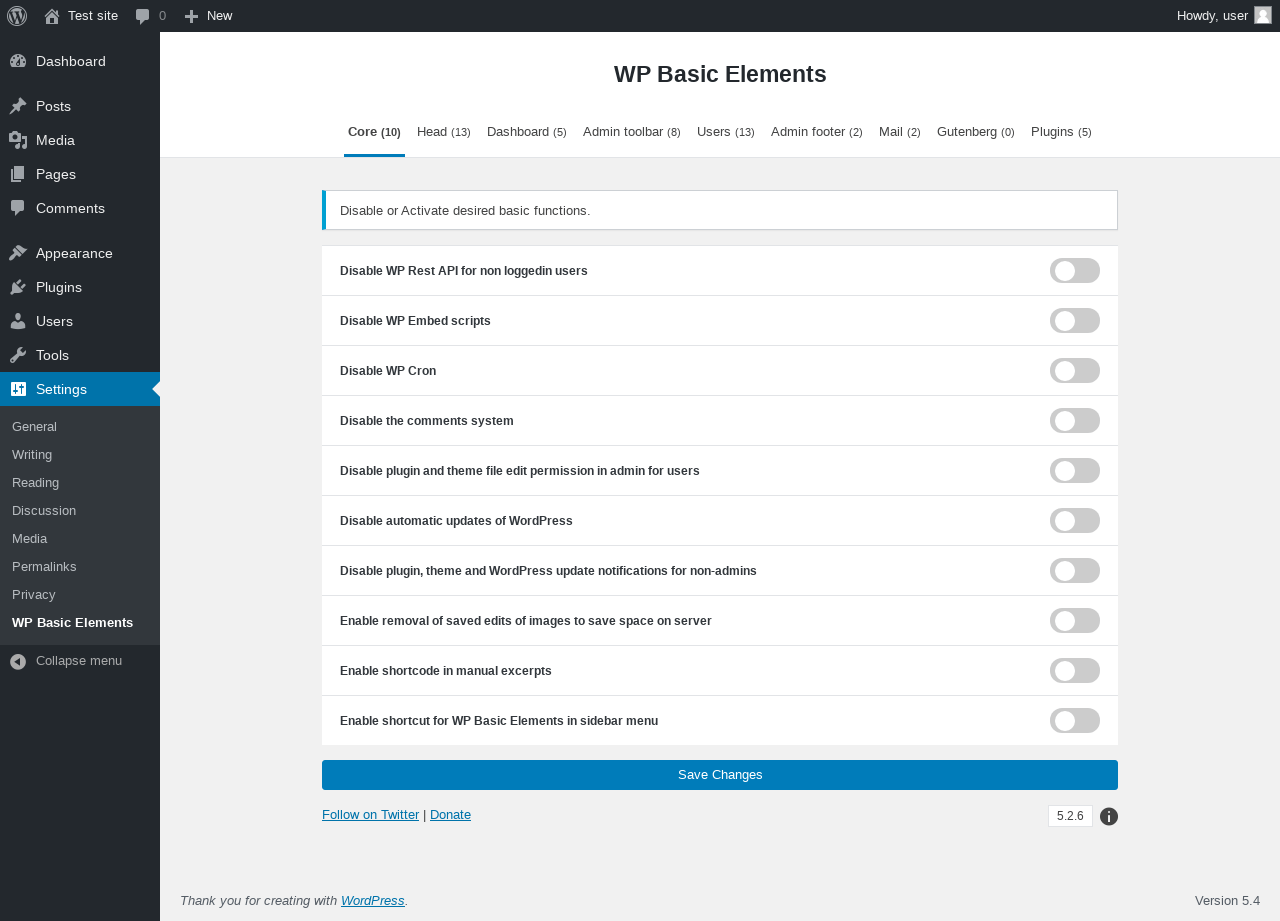
Task: Select the Core (10) tab
Action: point(374,132)
